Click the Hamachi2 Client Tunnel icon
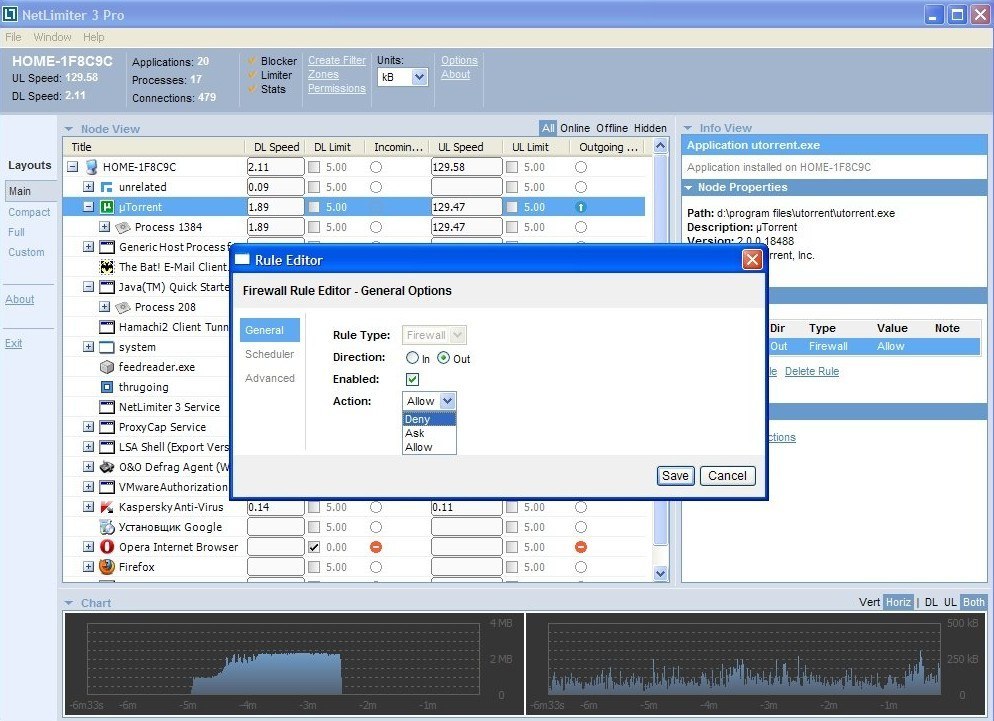Image resolution: width=994 pixels, height=721 pixels. click(107, 327)
